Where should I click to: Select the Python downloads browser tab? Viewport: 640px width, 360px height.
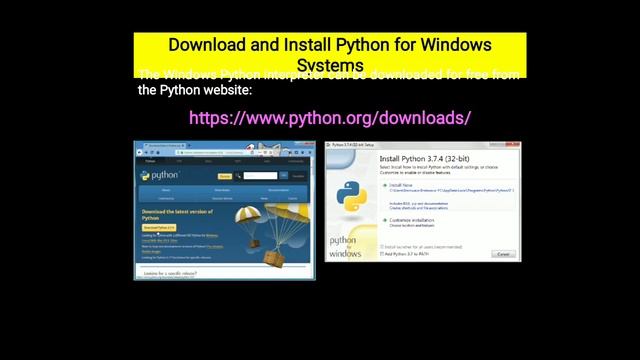tap(165, 145)
